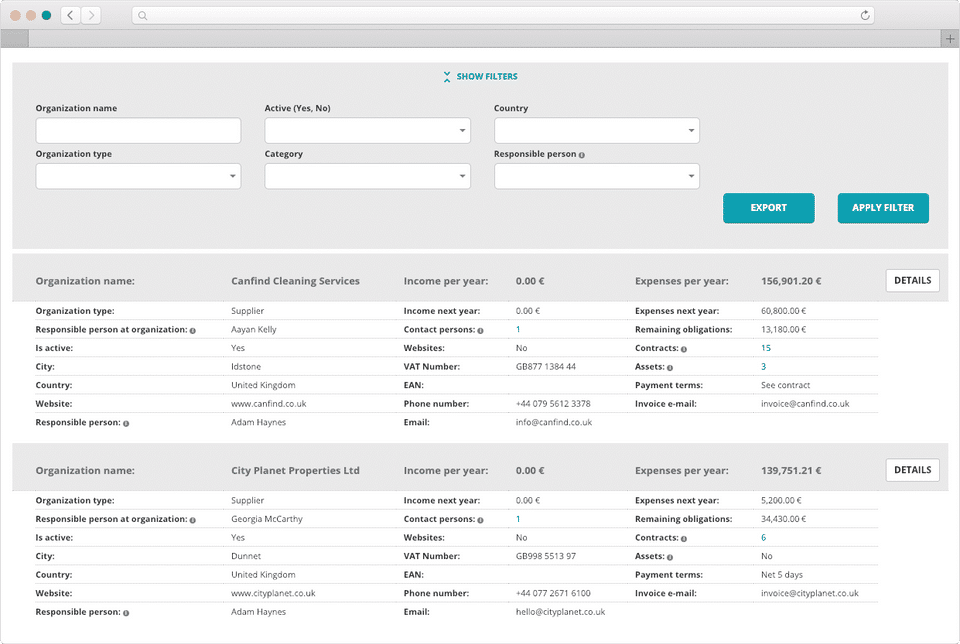Click email info@canfind.co.uk

[x=553, y=422]
